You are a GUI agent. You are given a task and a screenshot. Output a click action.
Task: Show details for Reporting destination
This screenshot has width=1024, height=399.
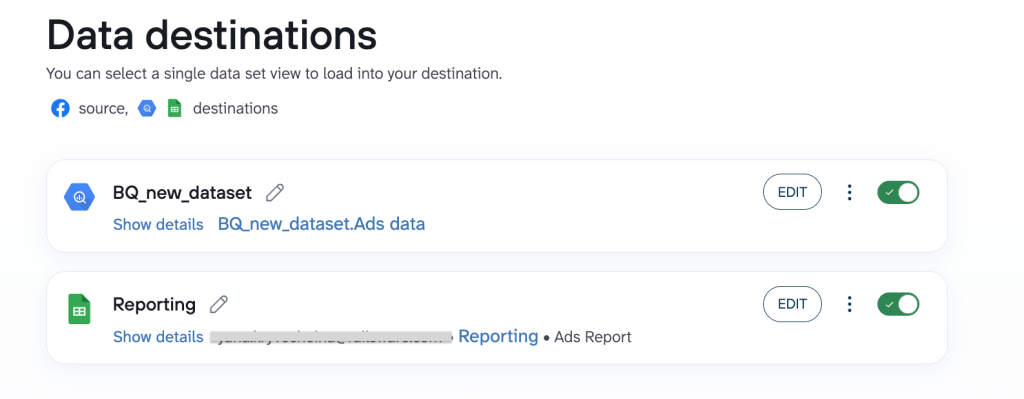pos(158,337)
